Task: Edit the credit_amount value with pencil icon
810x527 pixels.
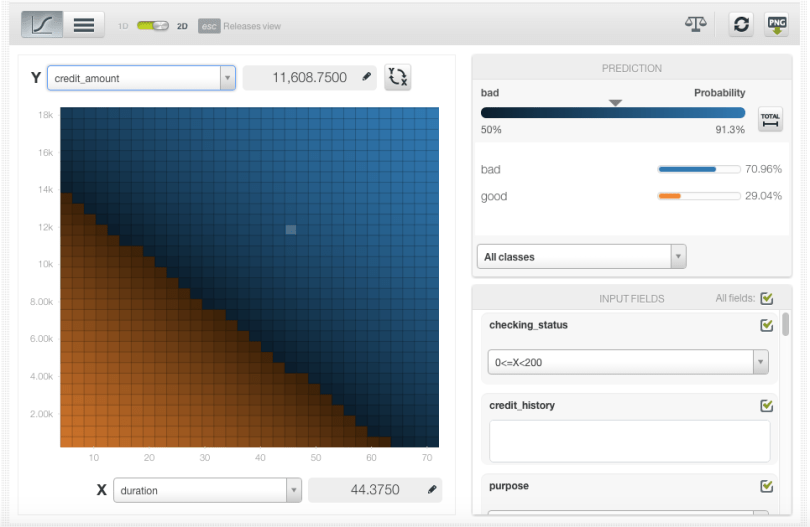Action: [367, 77]
